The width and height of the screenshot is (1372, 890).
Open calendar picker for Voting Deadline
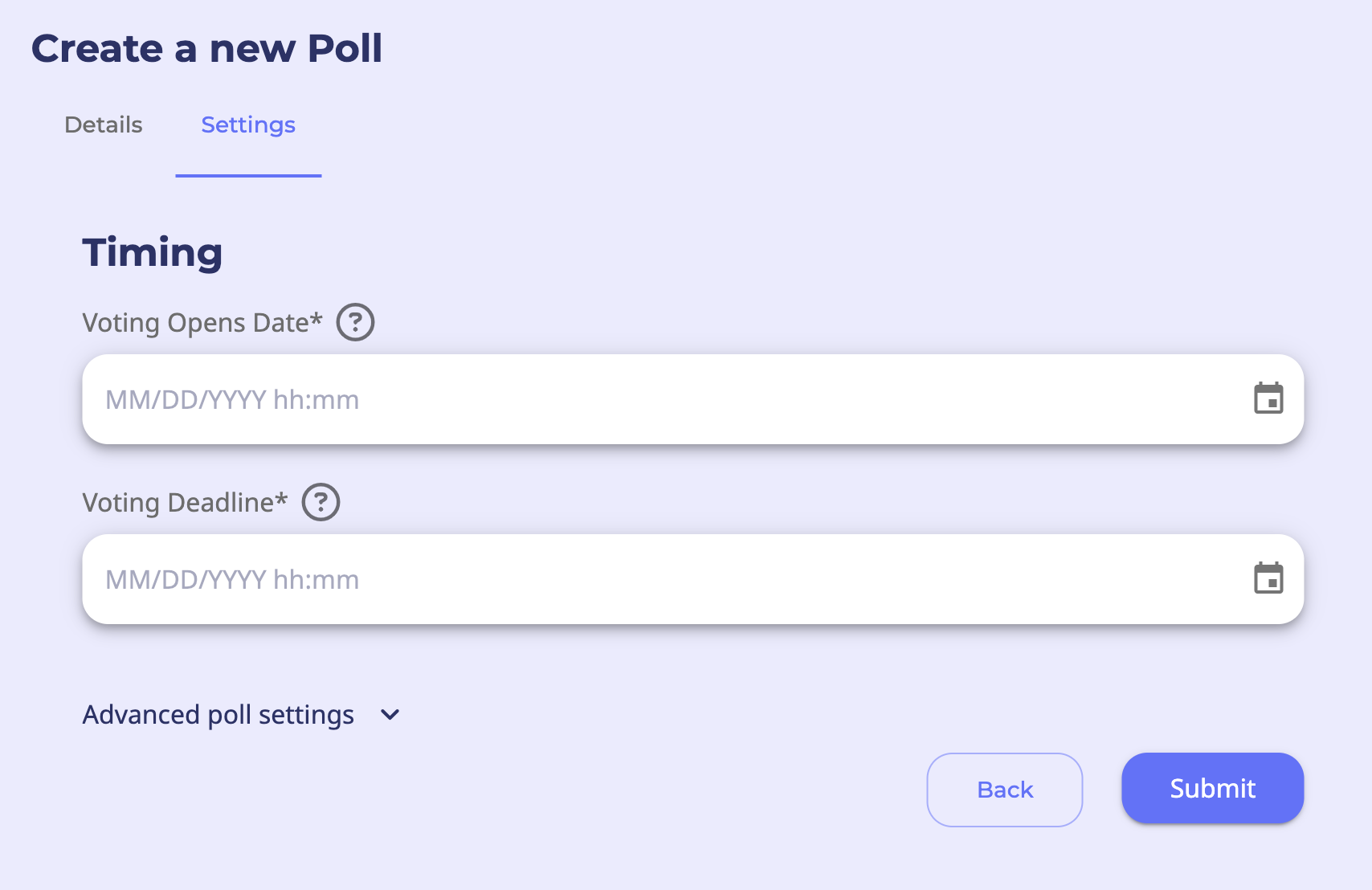1268,578
